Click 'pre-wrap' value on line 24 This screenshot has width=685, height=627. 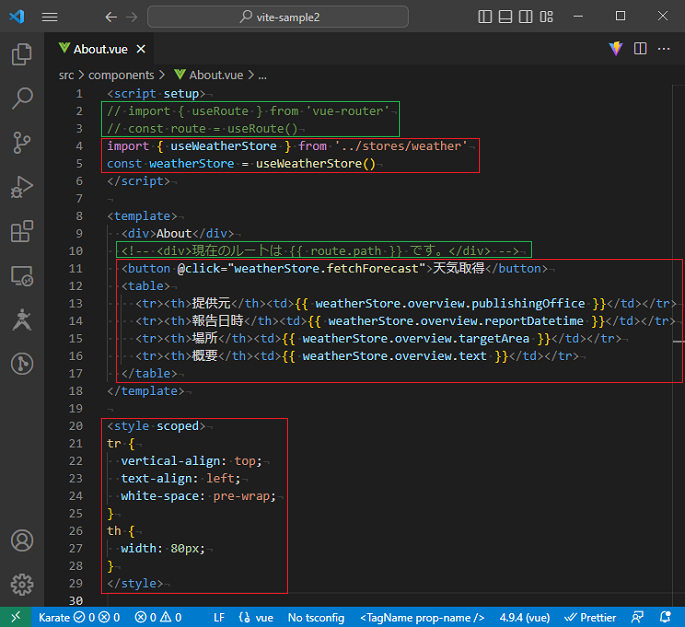click(241, 496)
